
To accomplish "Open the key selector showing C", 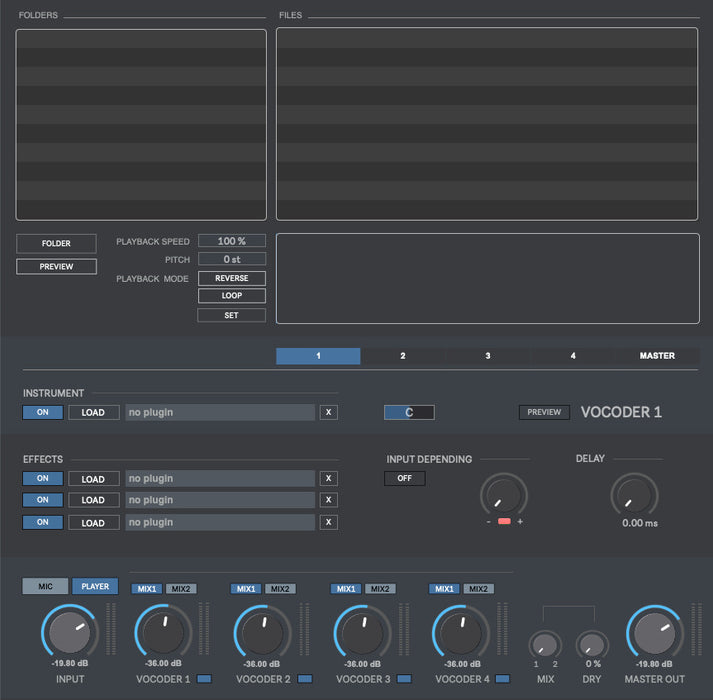I will [x=409, y=412].
